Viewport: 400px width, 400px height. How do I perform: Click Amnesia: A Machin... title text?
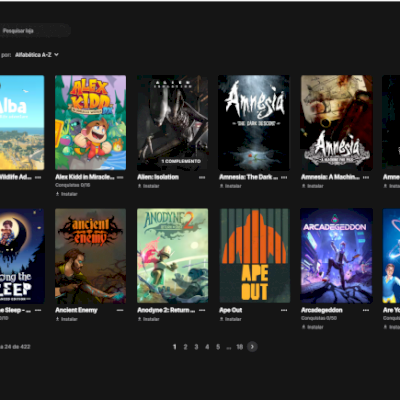(x=330, y=177)
